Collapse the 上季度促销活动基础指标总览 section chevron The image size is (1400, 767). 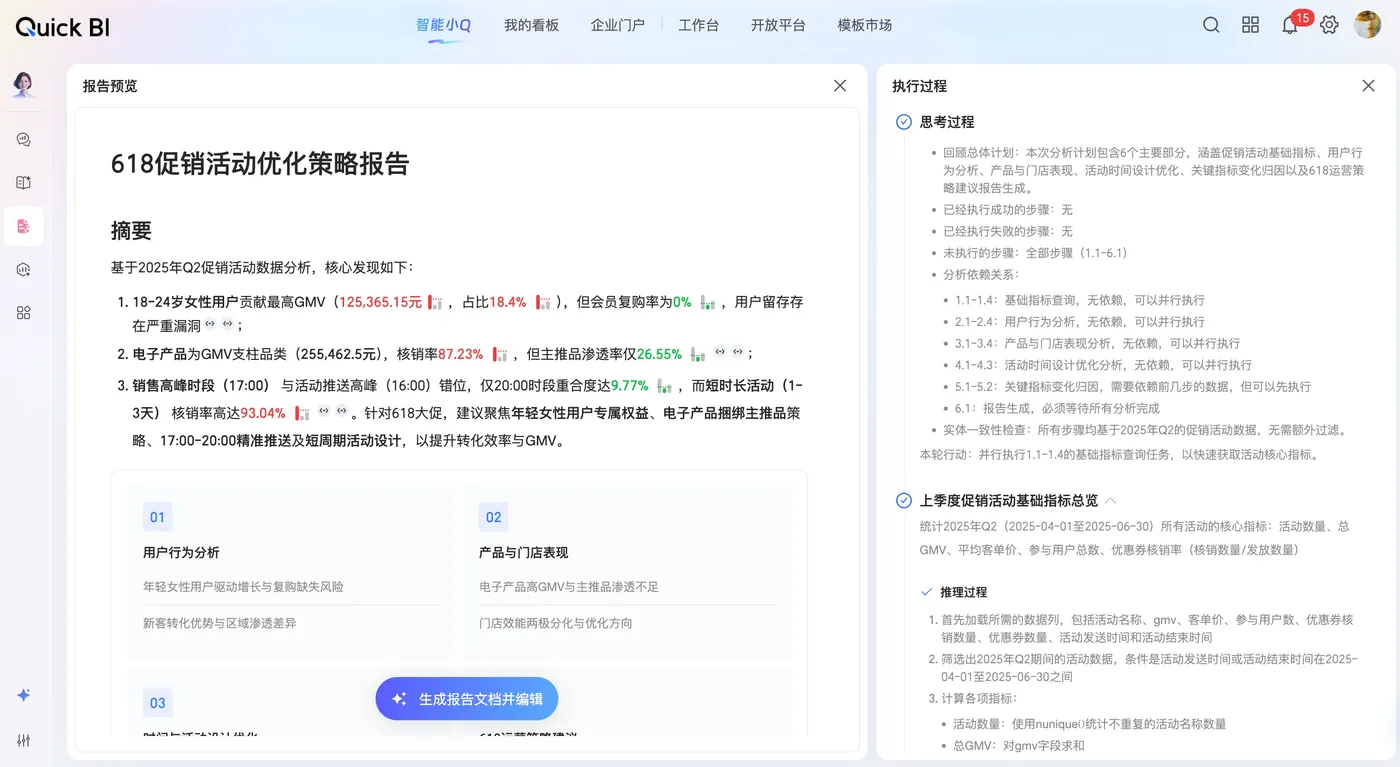tap(1110, 500)
